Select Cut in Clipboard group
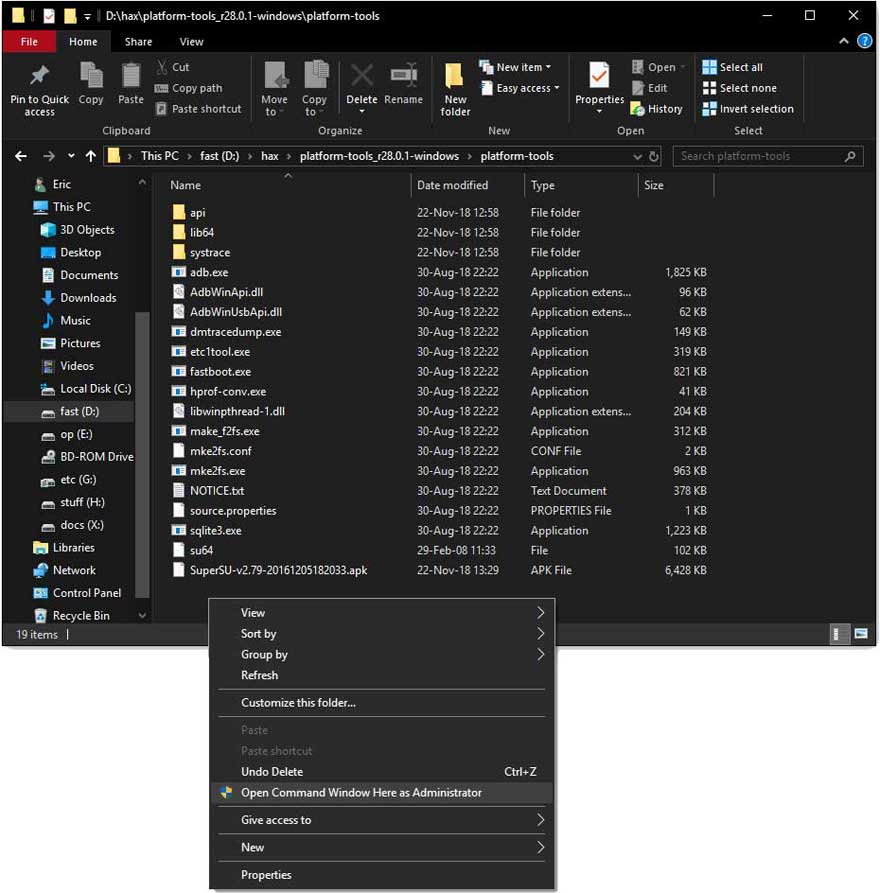This screenshot has height=893, width=880. pyautogui.click(x=173, y=67)
